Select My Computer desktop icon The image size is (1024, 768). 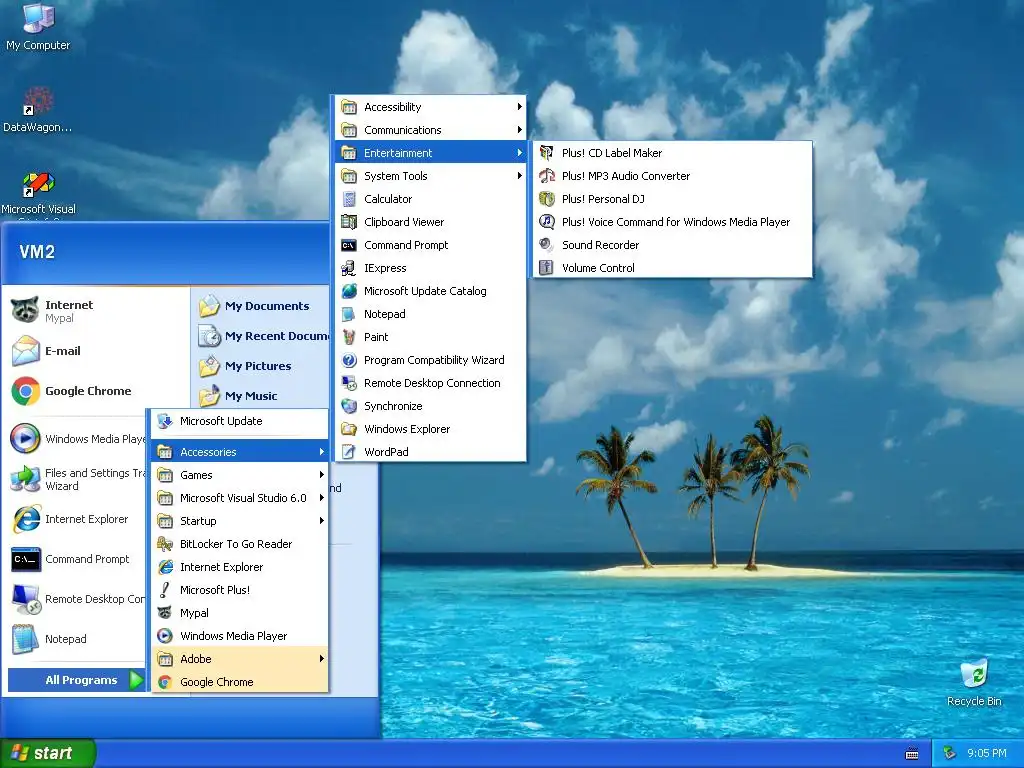pyautogui.click(x=38, y=27)
